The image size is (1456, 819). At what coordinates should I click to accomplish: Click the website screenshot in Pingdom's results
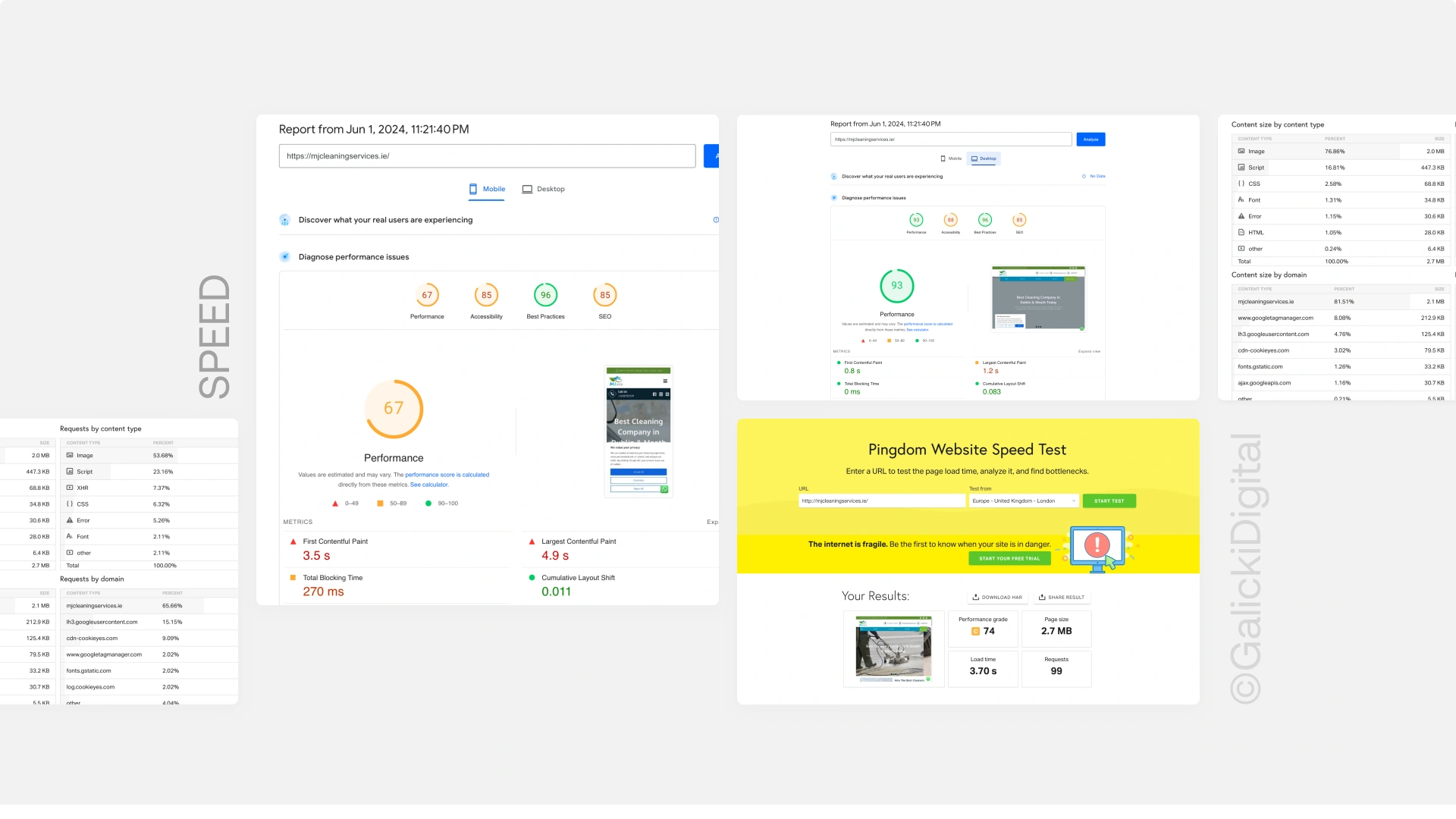tap(894, 649)
